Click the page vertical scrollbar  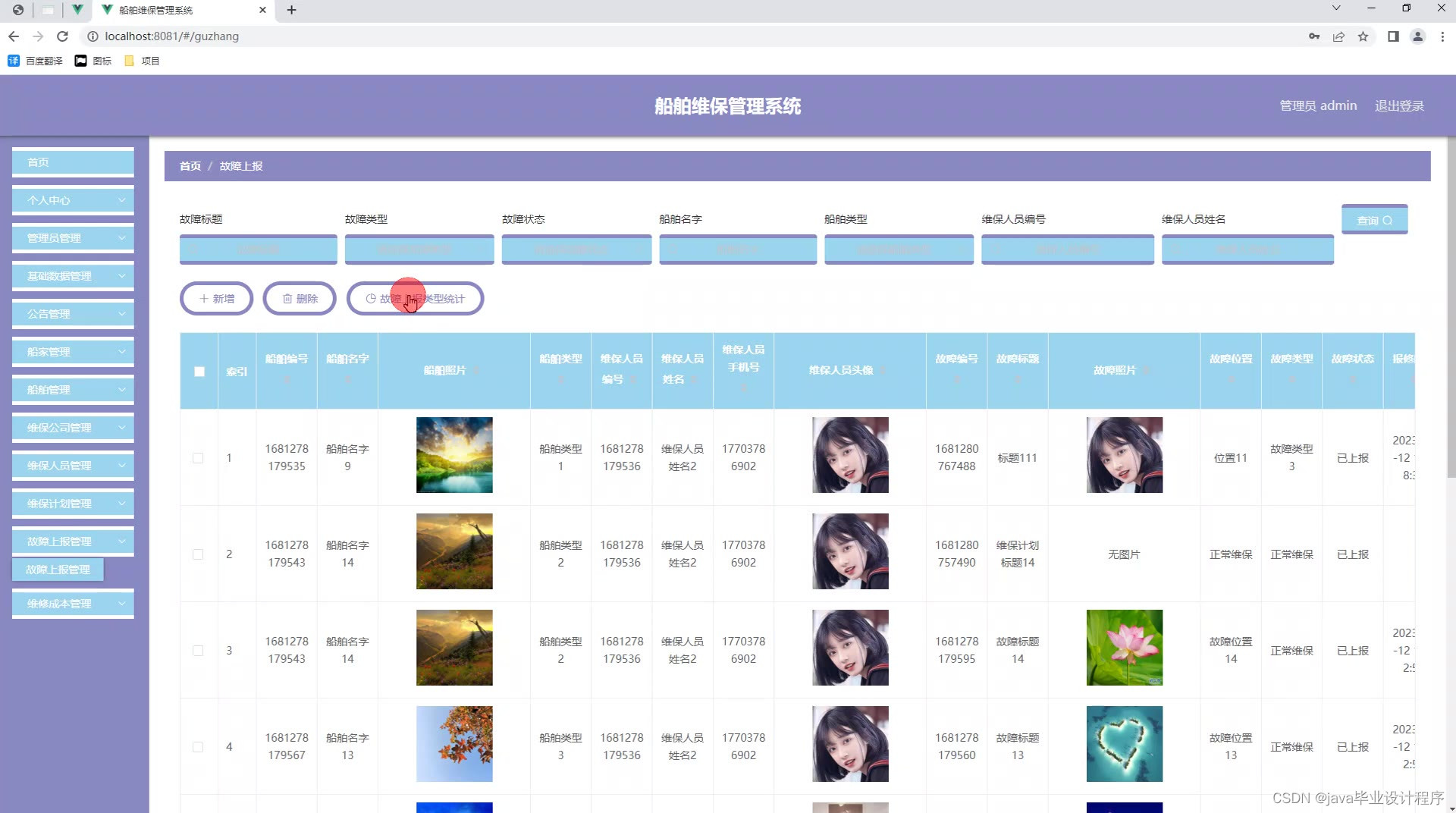click(x=1450, y=307)
